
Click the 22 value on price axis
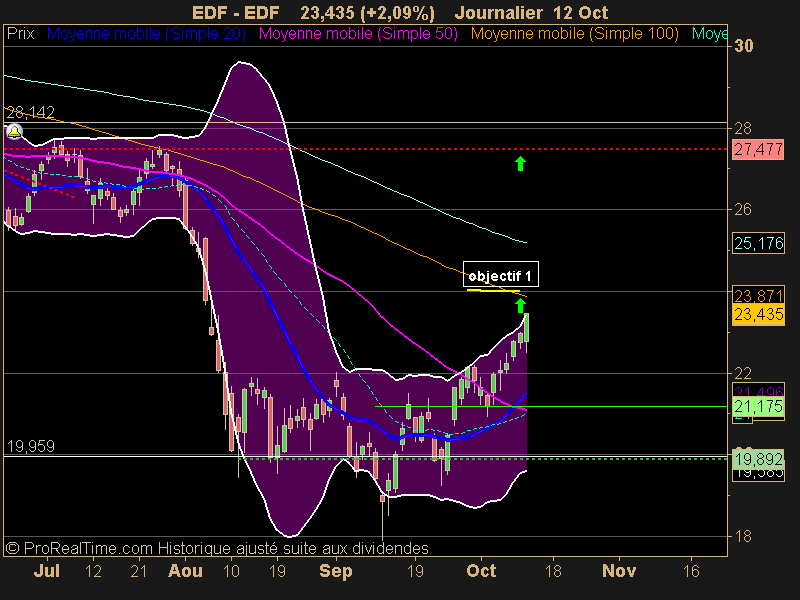point(743,373)
